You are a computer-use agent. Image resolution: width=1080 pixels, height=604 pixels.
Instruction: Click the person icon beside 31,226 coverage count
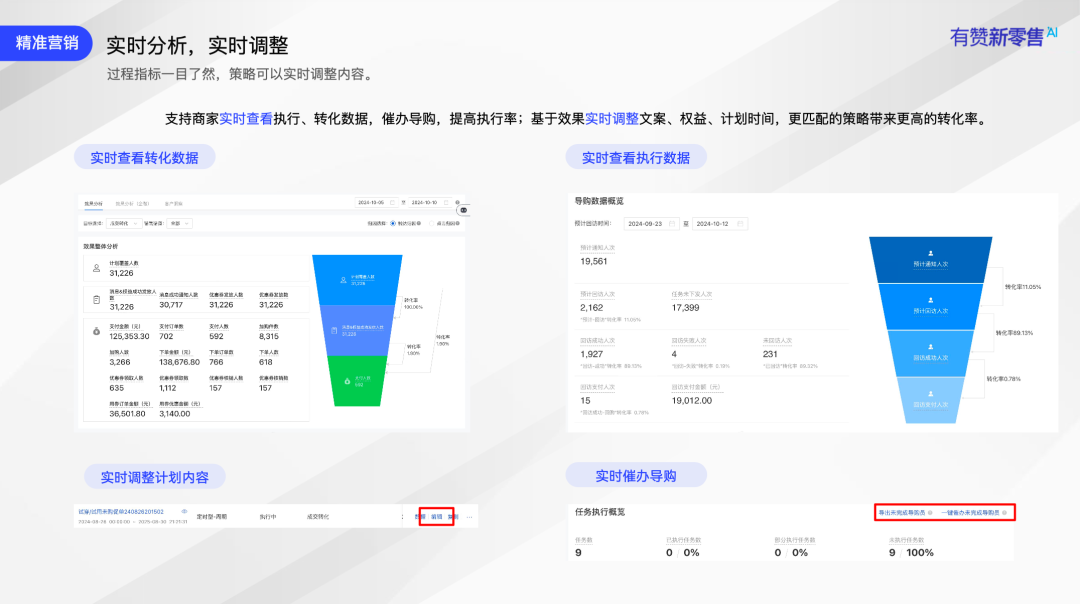(96, 268)
